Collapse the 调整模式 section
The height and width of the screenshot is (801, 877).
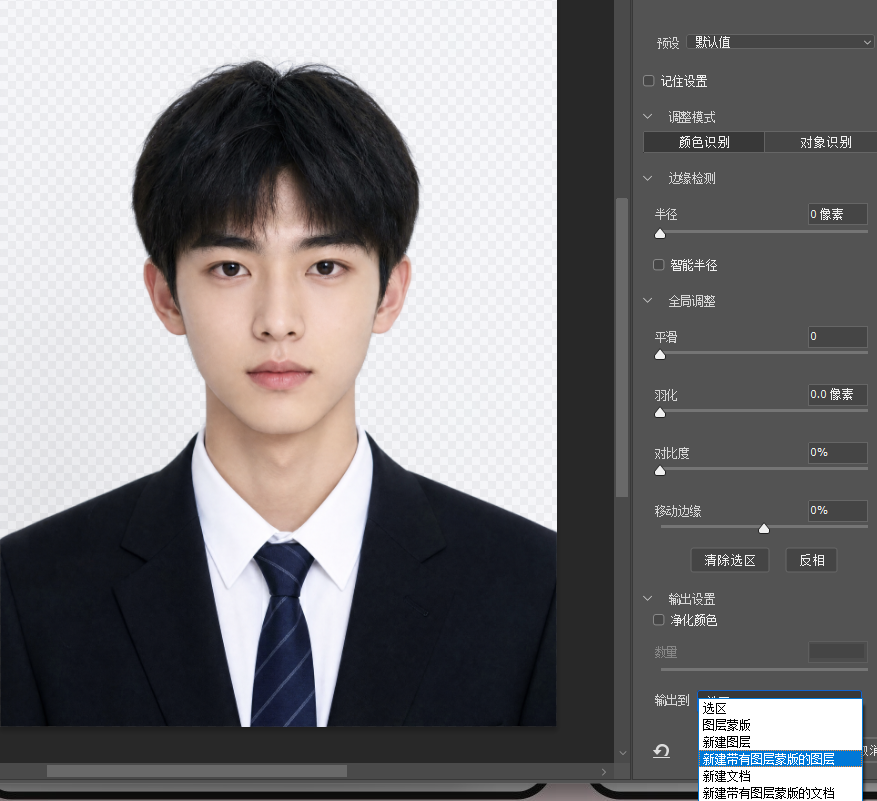[648, 116]
